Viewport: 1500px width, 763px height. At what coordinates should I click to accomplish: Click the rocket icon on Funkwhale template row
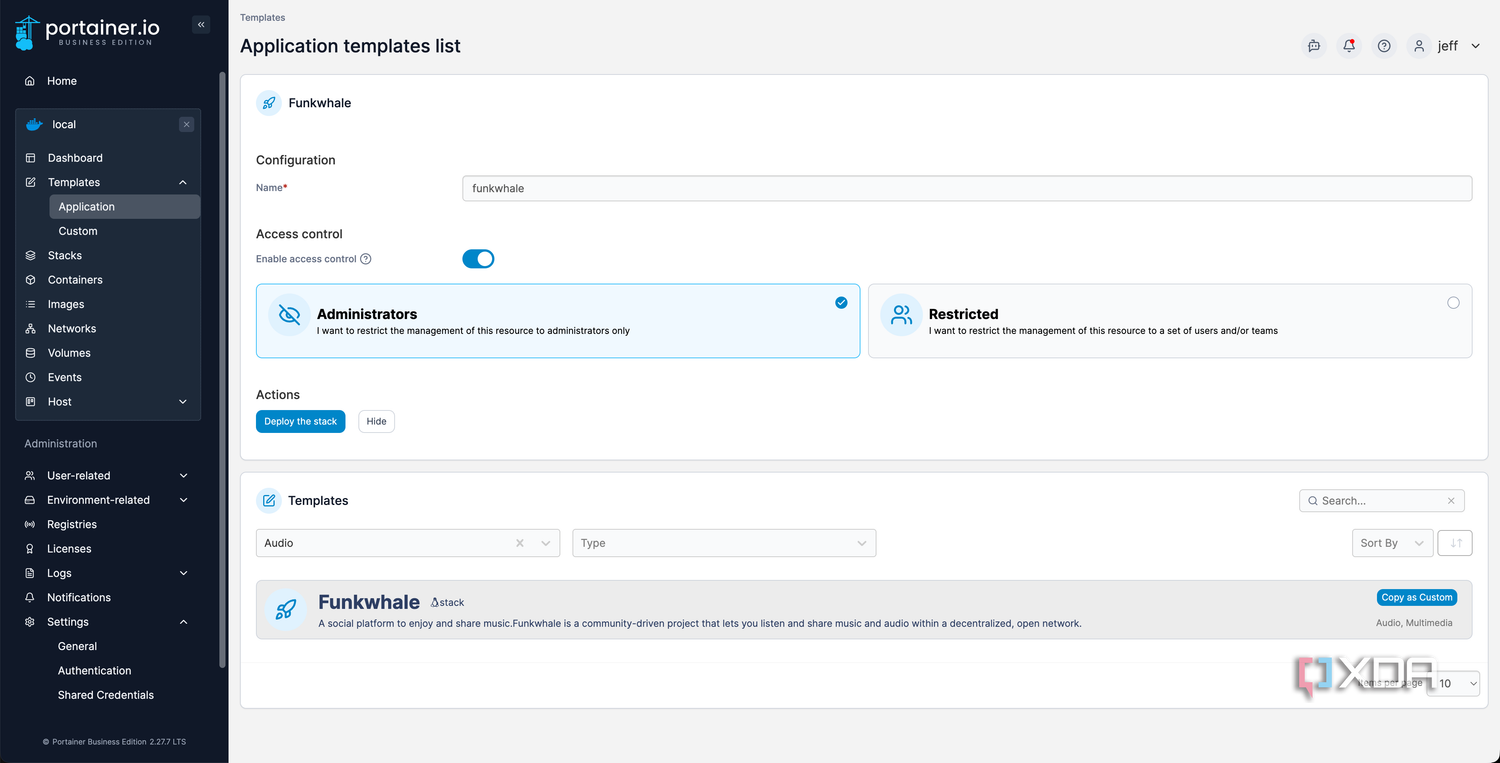pyautogui.click(x=286, y=610)
